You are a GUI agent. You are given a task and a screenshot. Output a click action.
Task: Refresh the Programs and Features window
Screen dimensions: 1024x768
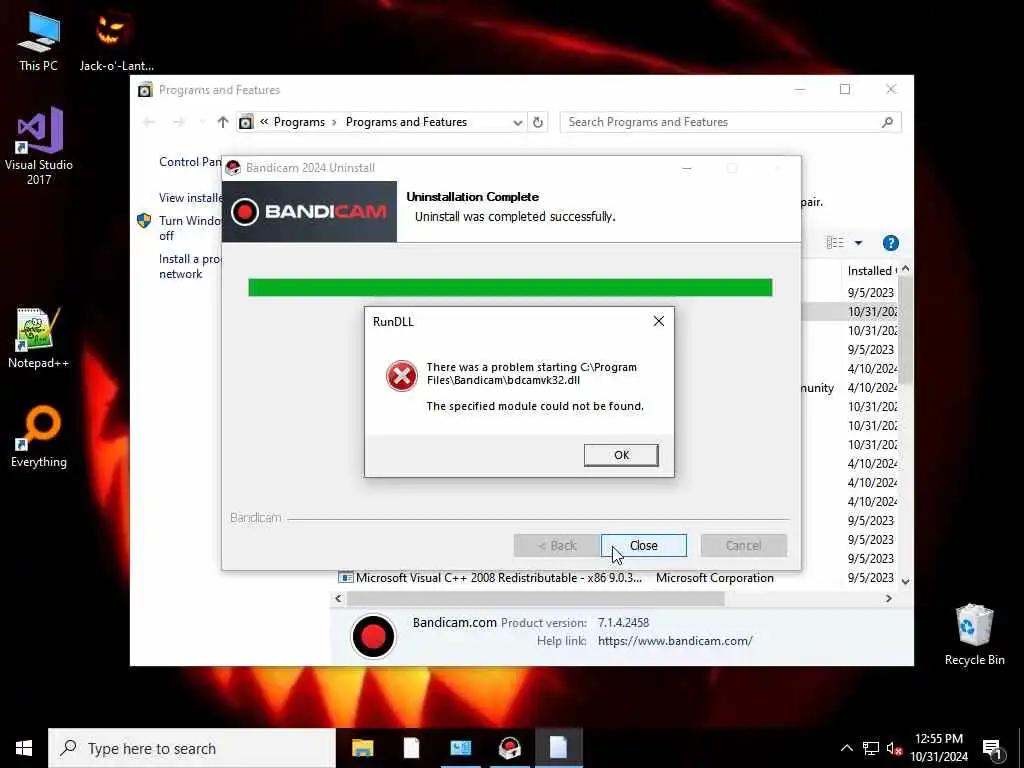pyautogui.click(x=537, y=122)
